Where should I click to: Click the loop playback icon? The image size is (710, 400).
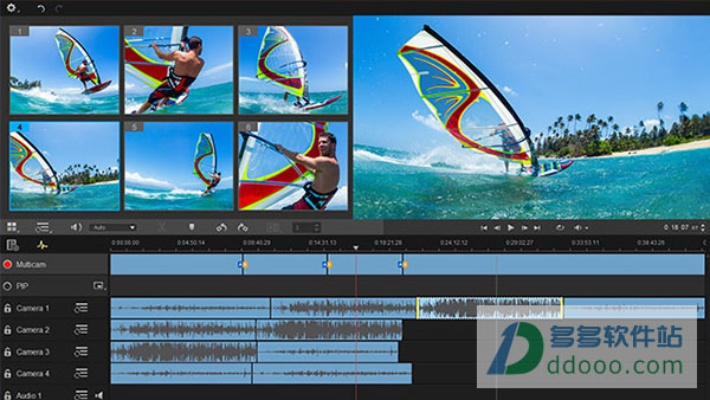click(x=560, y=228)
